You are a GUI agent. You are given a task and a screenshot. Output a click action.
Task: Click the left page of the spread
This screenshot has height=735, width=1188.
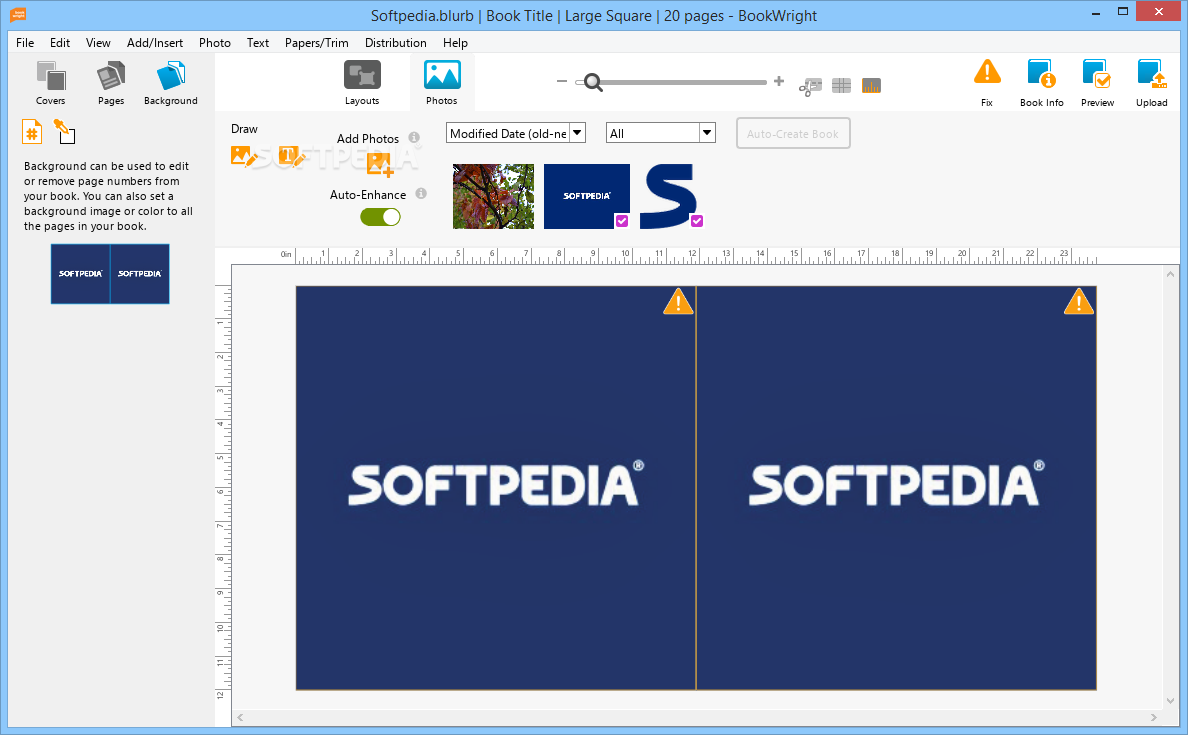[496, 487]
